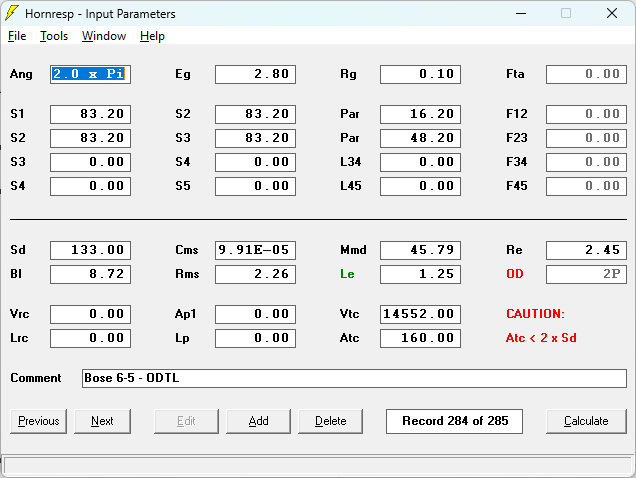Click the Next record button

point(102,421)
